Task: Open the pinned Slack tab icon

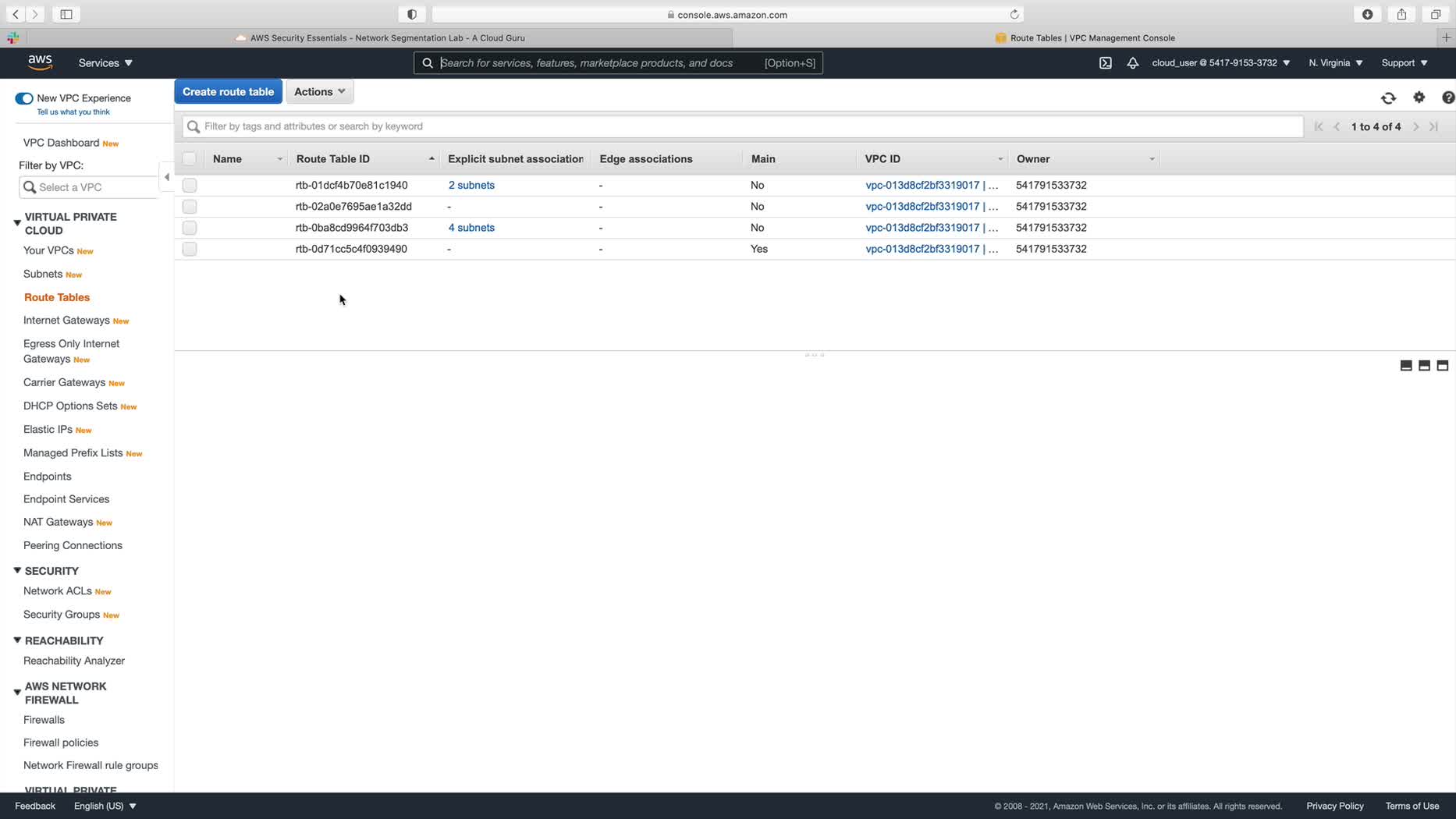Action: coord(13,37)
